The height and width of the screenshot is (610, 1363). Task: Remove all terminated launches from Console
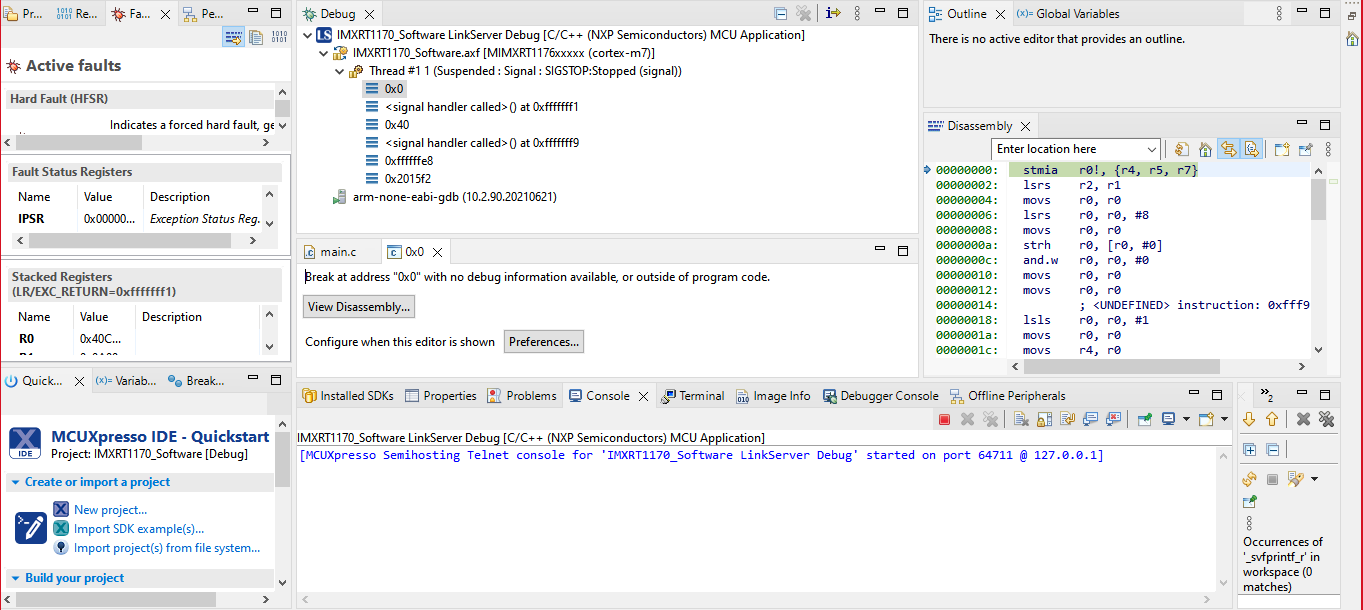click(x=991, y=418)
